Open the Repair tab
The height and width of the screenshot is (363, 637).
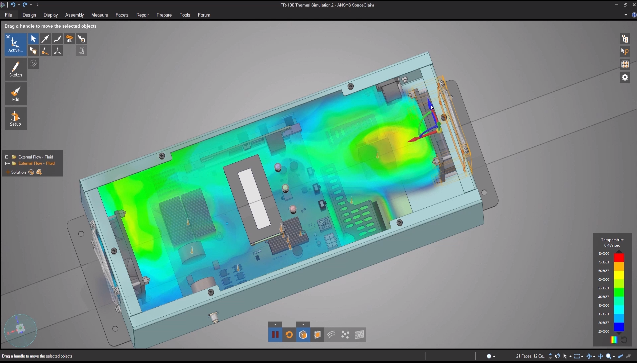pos(143,15)
